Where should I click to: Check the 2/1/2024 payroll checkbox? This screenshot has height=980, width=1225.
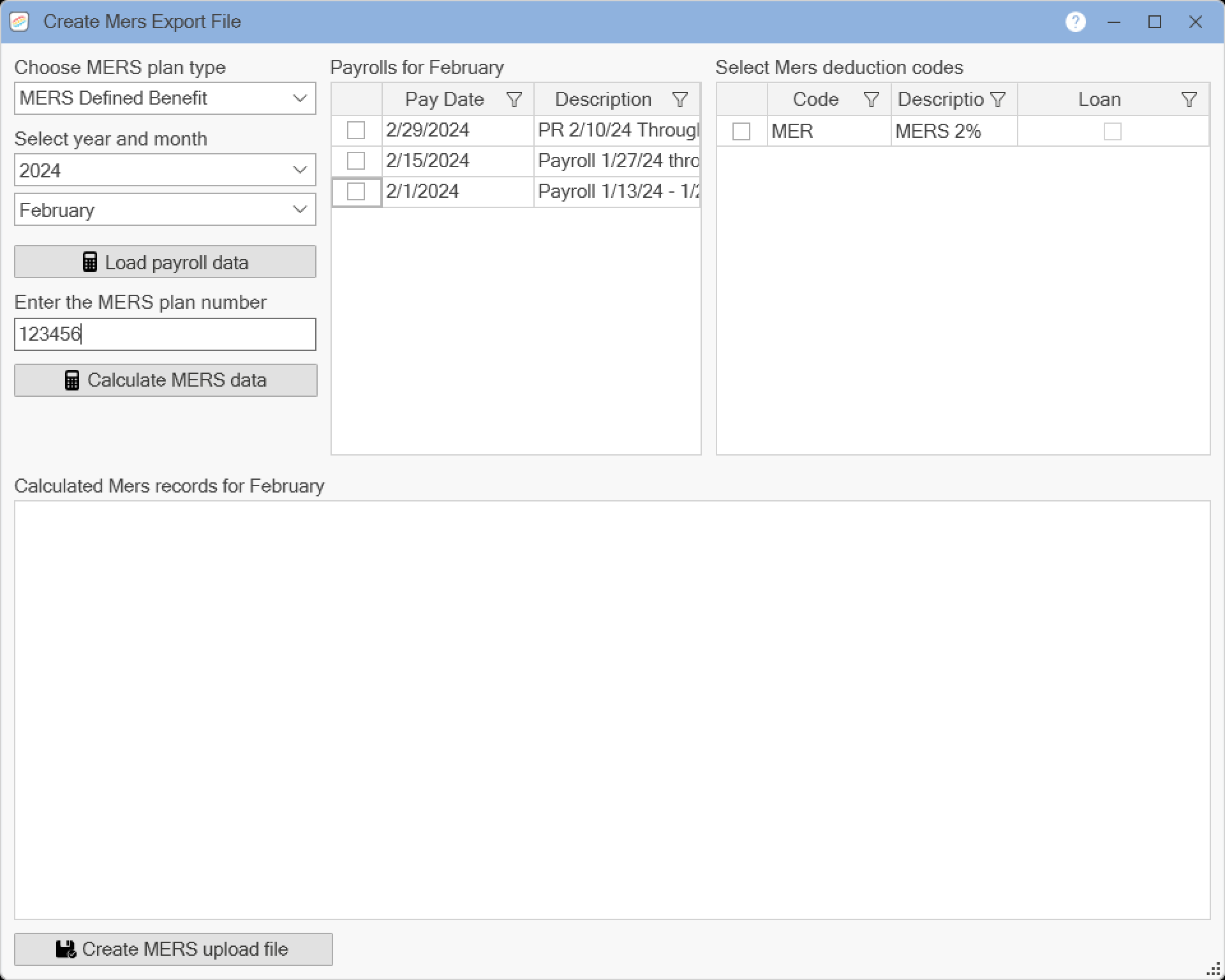pos(356,191)
